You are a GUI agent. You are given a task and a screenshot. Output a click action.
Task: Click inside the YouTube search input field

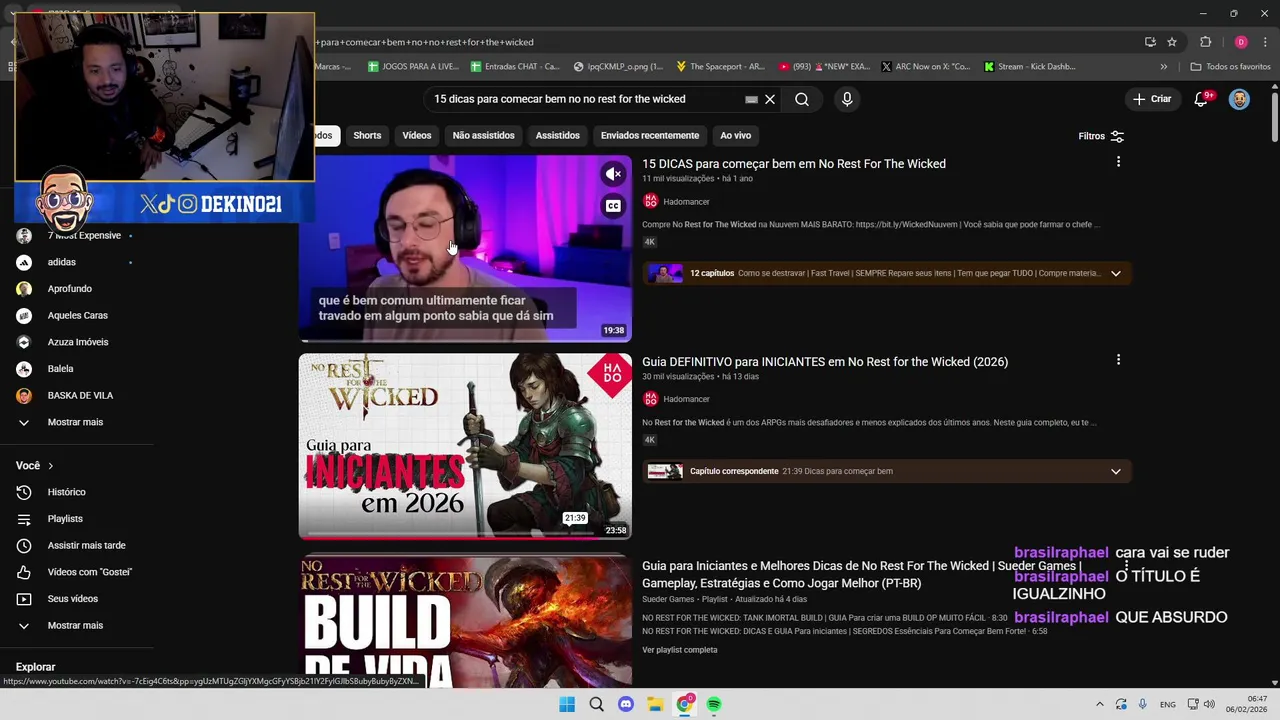590,99
